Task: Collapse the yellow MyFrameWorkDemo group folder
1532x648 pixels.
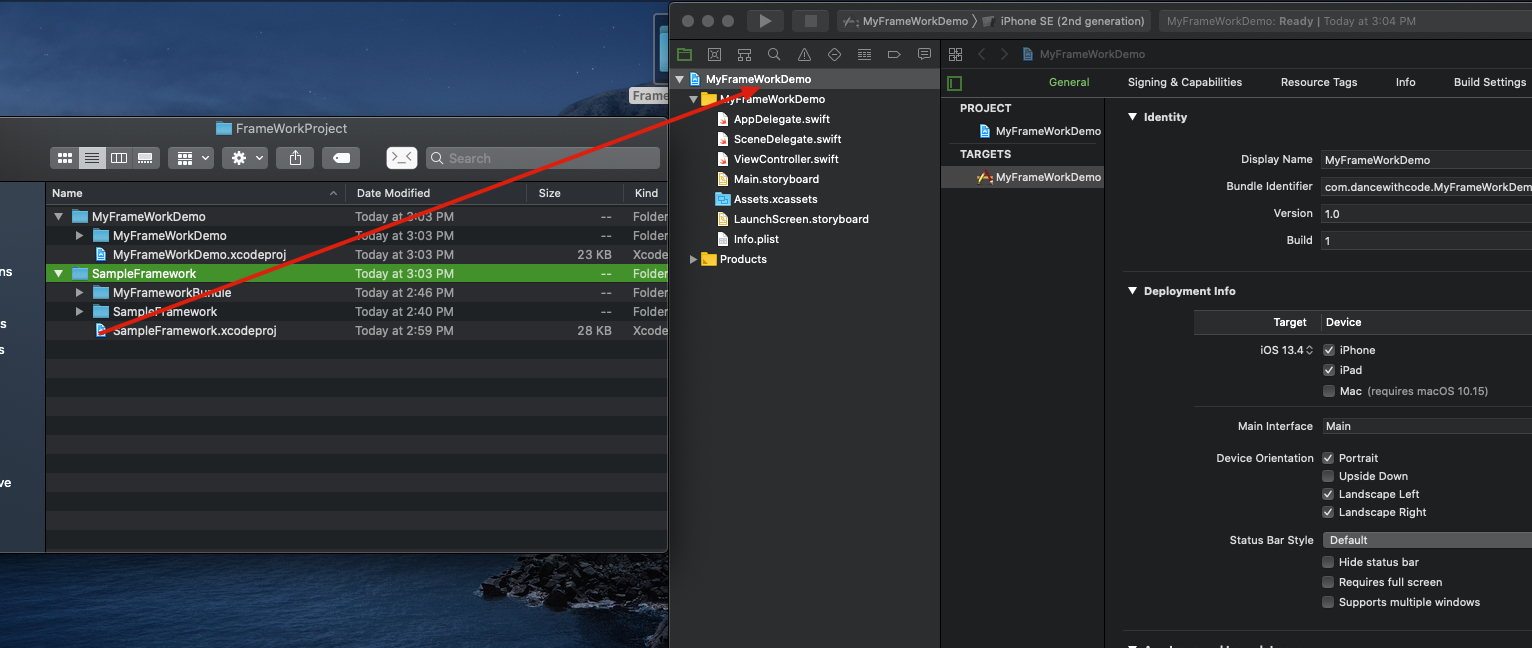Action: [694, 99]
